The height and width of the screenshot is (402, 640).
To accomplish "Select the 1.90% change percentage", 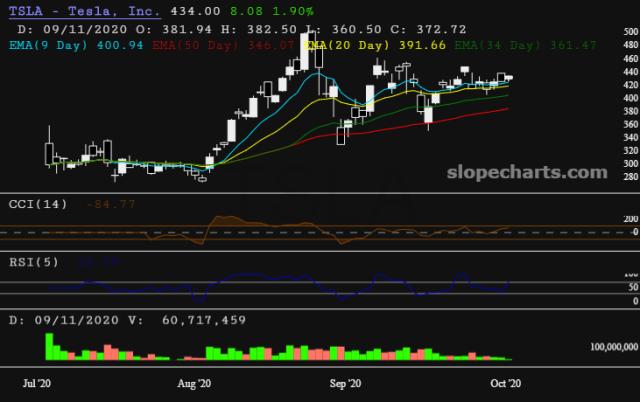I will 293,11.
